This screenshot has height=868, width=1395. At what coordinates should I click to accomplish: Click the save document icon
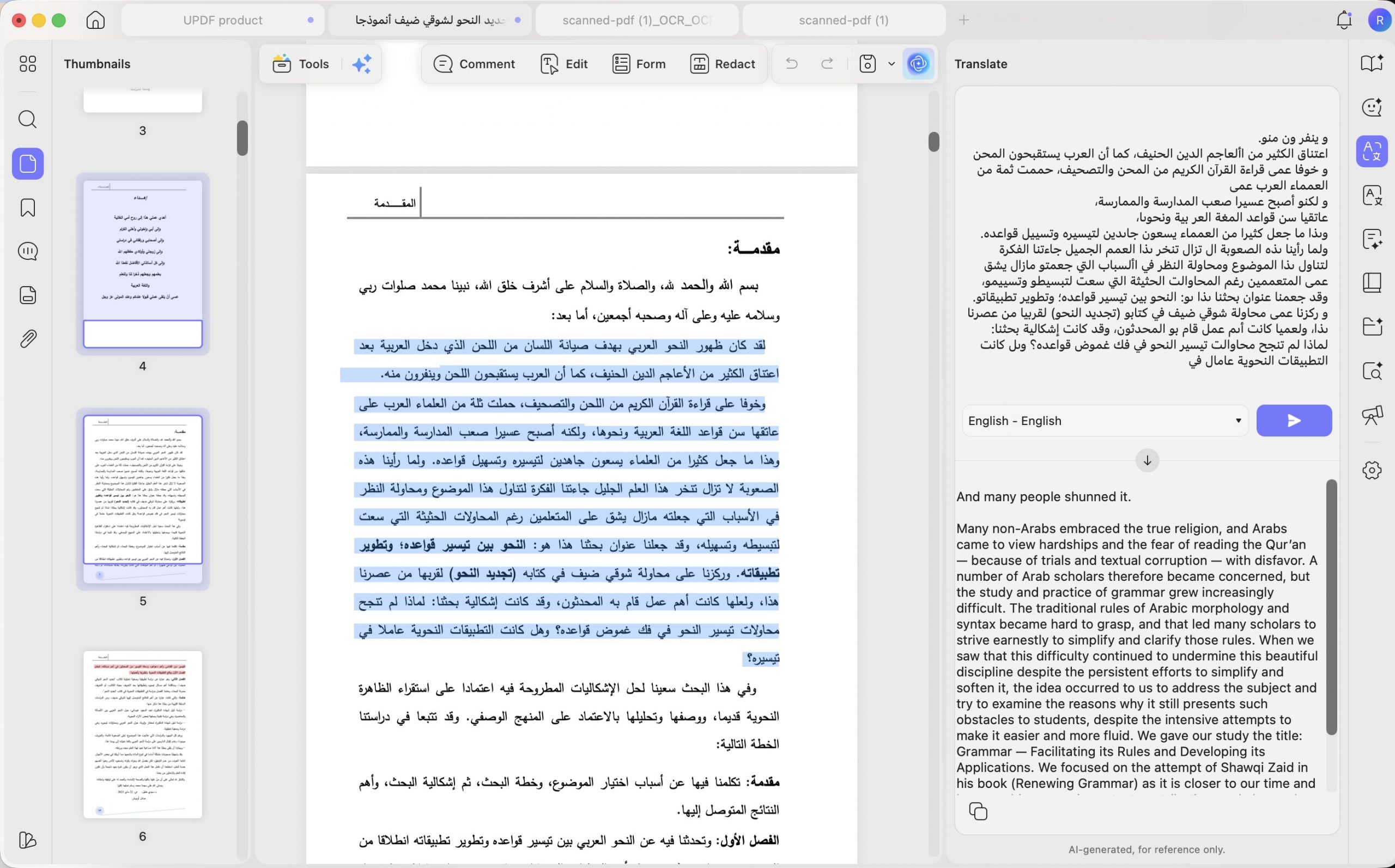(x=868, y=64)
